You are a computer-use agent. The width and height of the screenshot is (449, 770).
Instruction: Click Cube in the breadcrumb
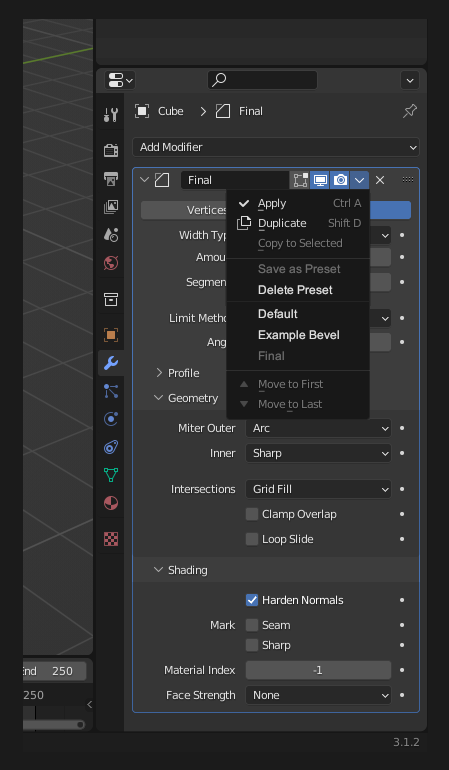(170, 111)
